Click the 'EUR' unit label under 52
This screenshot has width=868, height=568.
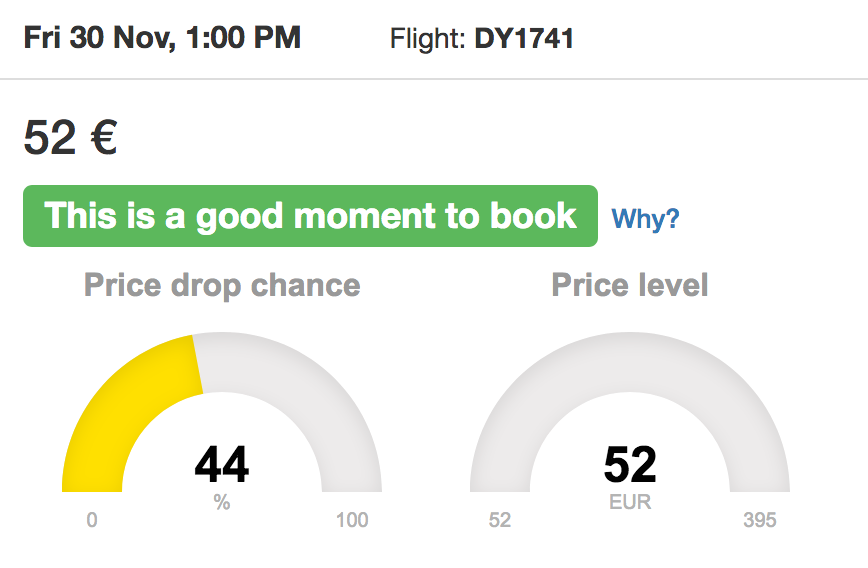click(x=630, y=503)
